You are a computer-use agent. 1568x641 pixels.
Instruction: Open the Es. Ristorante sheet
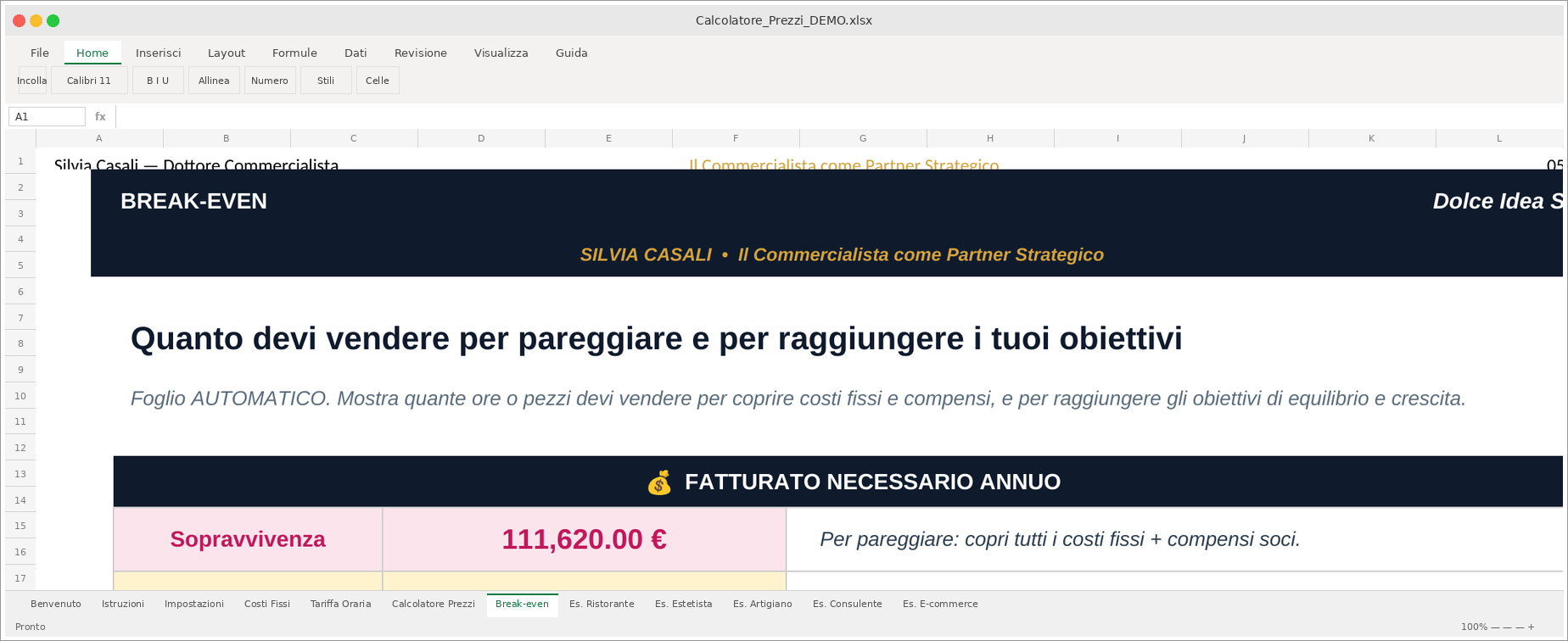[x=602, y=604]
